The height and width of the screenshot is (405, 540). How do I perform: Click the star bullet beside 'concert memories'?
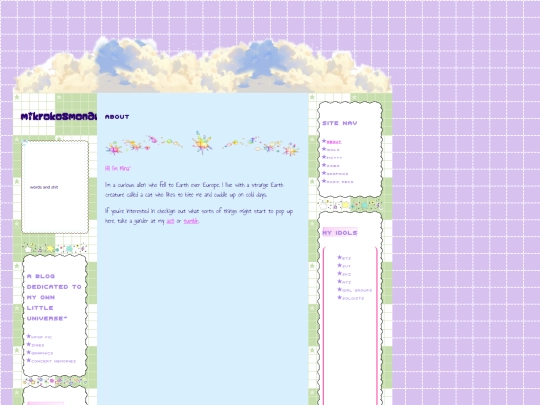coord(29,361)
